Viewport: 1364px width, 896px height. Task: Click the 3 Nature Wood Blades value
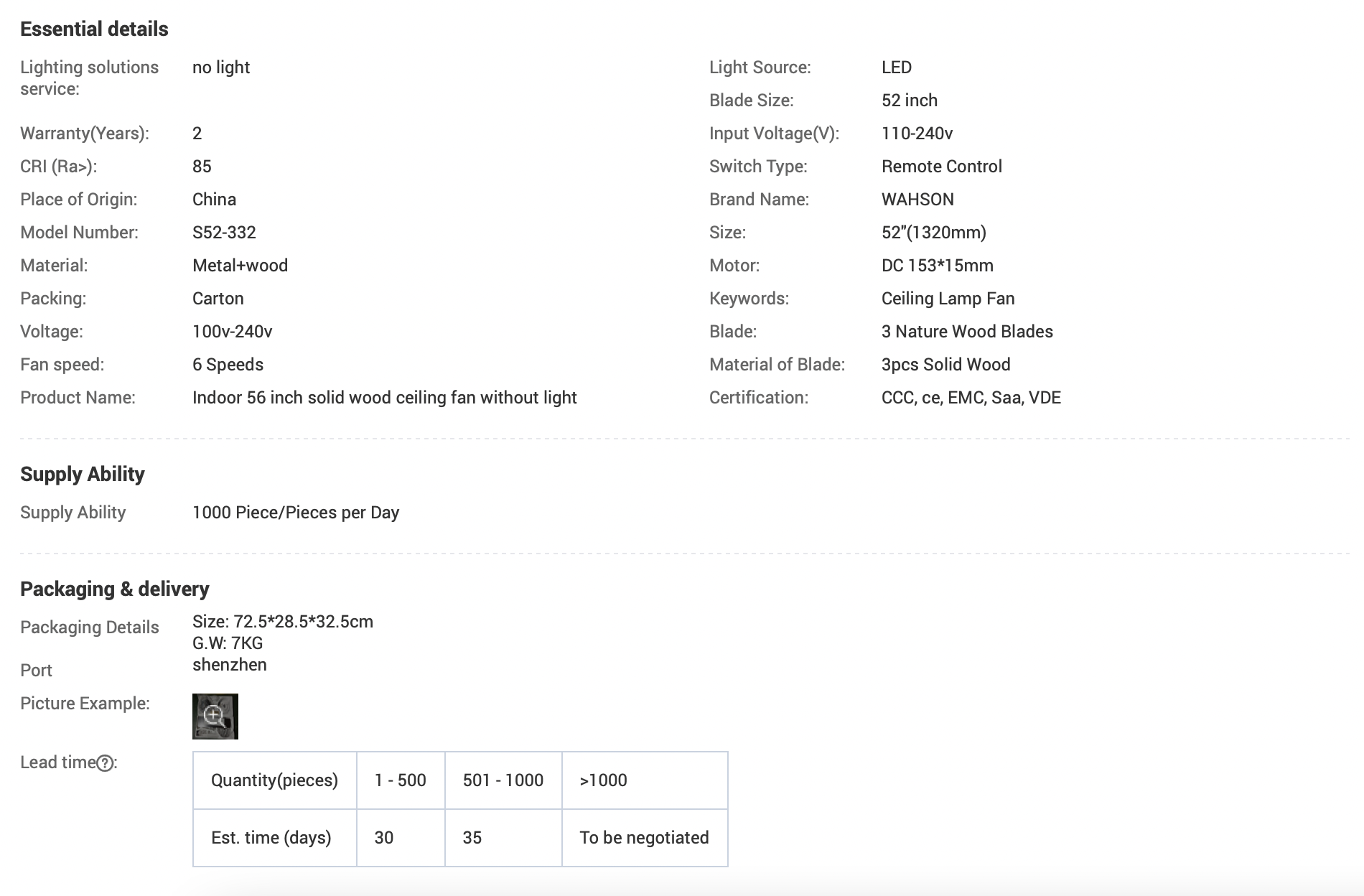pyautogui.click(x=967, y=332)
